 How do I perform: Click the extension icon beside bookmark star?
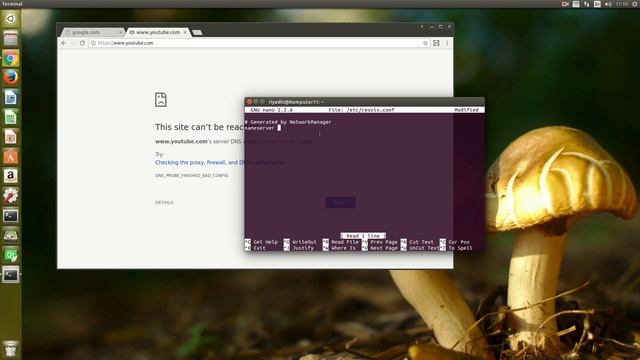pyautogui.click(x=436, y=43)
